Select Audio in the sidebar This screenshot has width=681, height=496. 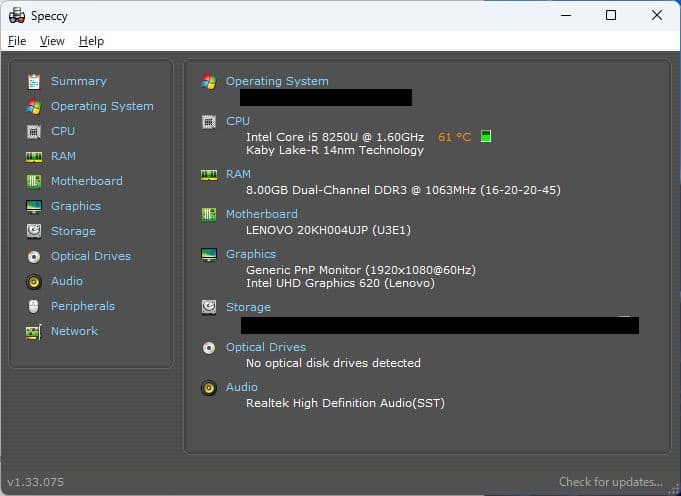(x=67, y=281)
